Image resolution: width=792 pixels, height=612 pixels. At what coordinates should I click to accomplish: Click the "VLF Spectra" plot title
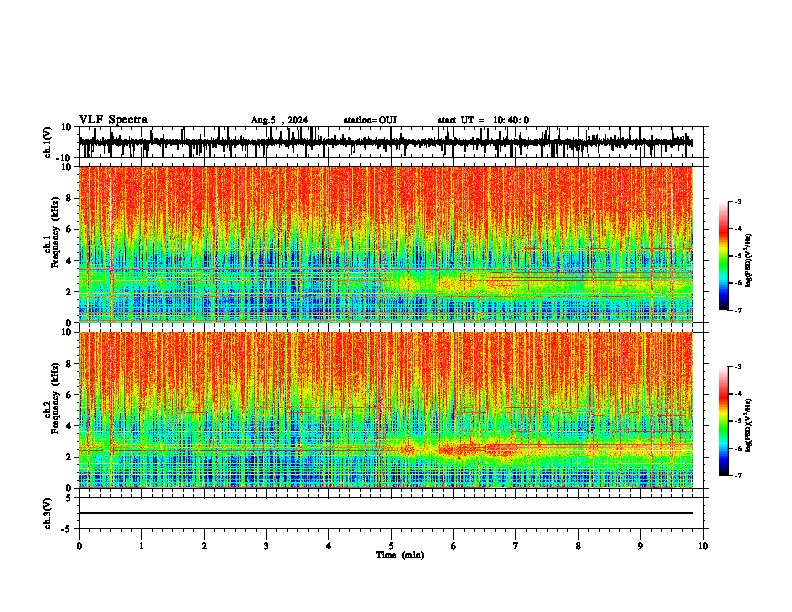(x=113, y=120)
